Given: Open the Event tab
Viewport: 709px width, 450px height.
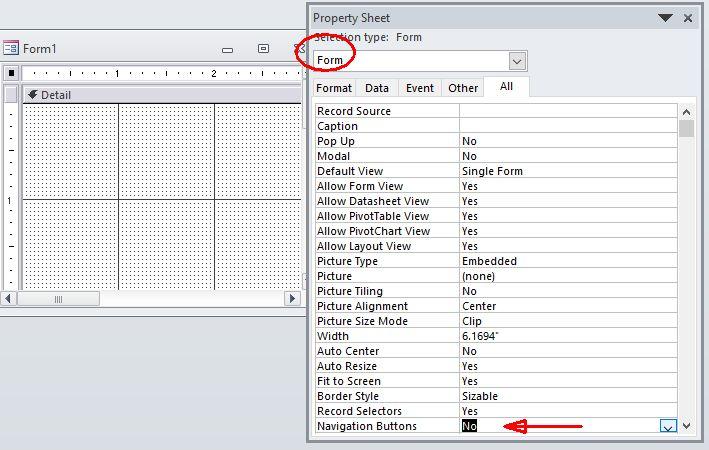Looking at the screenshot, I should pyautogui.click(x=419, y=88).
